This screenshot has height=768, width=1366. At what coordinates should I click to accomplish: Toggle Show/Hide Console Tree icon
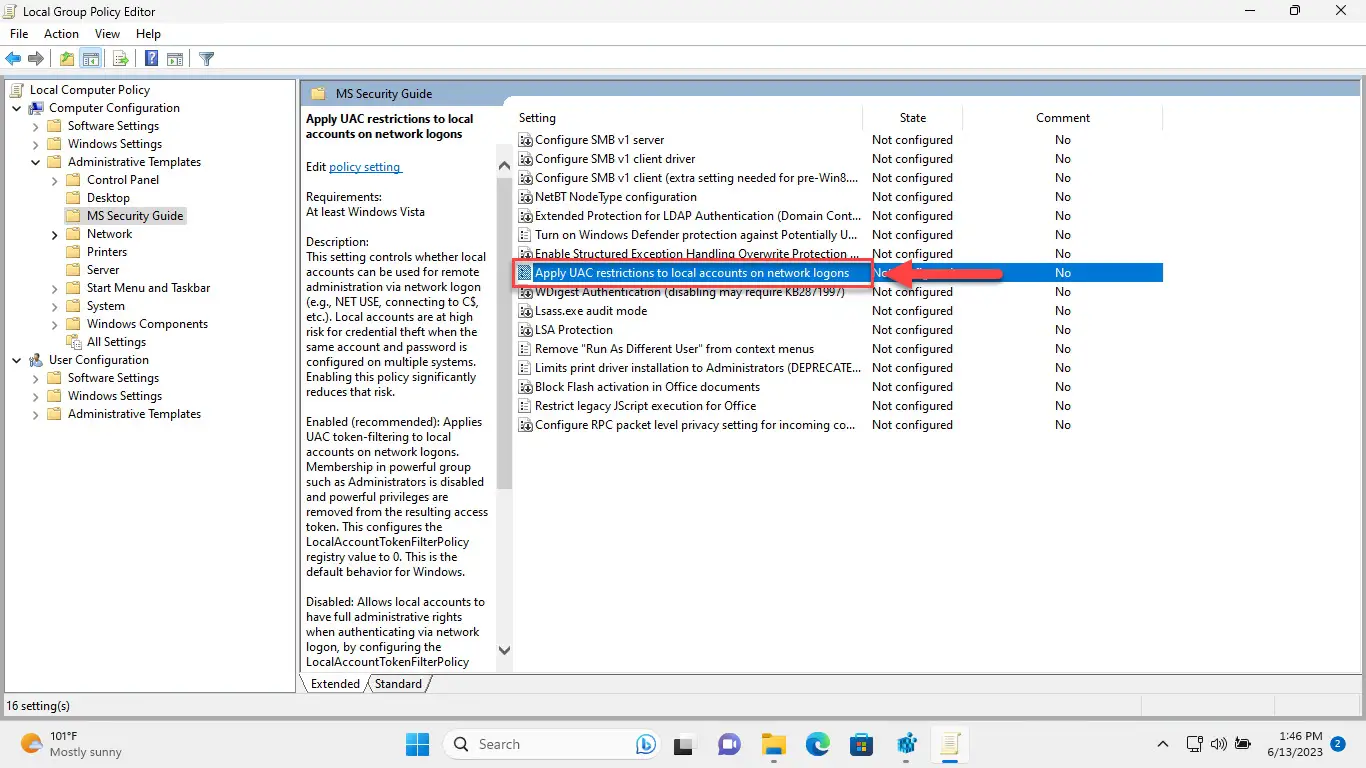click(x=90, y=59)
